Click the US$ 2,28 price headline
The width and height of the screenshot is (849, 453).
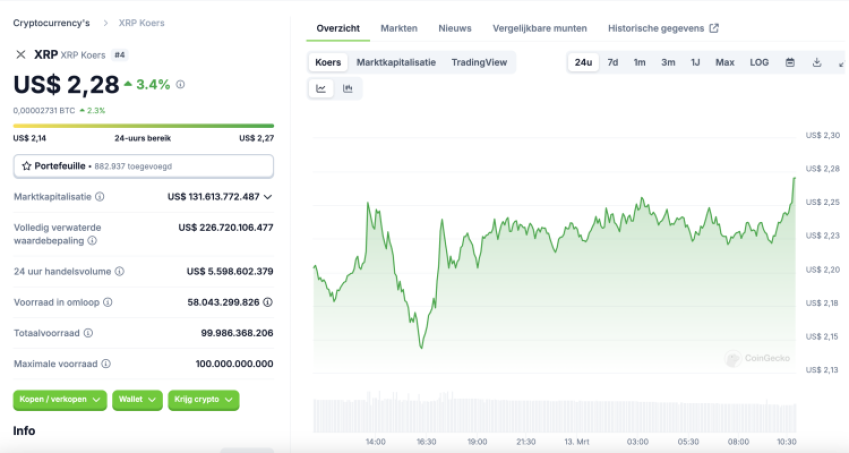coord(66,84)
